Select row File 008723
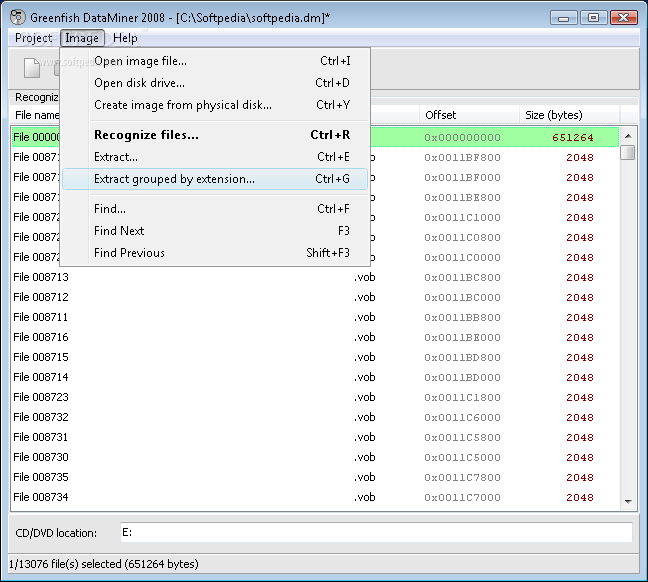 315,397
